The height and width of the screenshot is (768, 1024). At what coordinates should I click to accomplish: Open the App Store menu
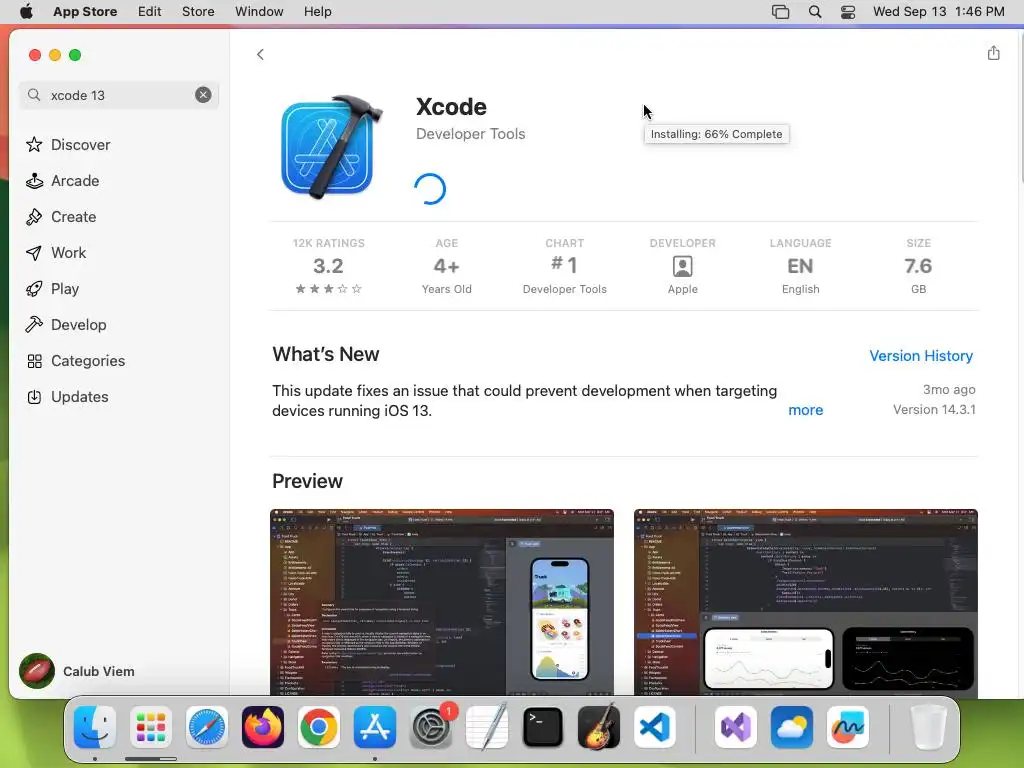pos(85,12)
